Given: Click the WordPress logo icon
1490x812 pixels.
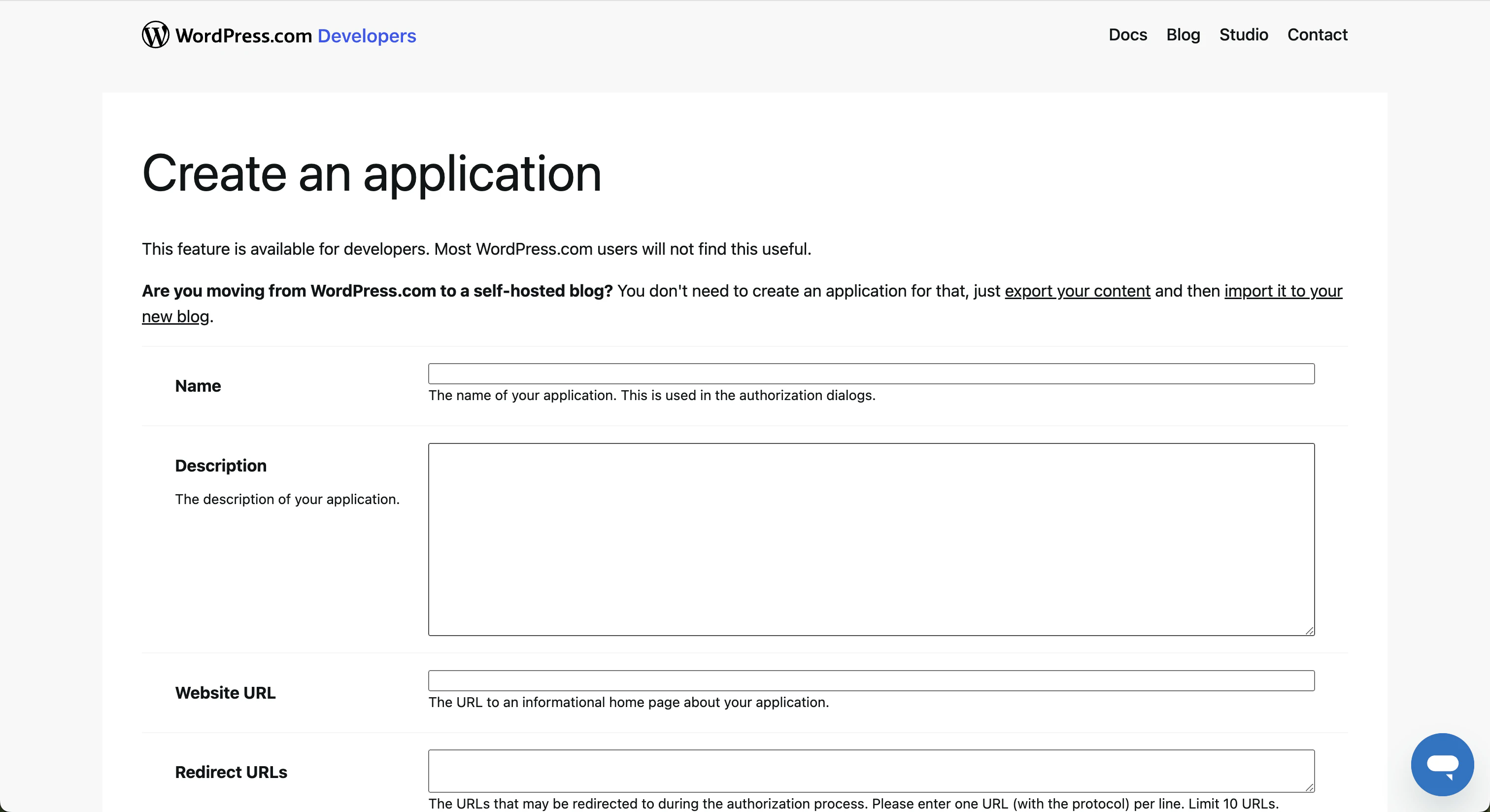Looking at the screenshot, I should pyautogui.click(x=156, y=34).
